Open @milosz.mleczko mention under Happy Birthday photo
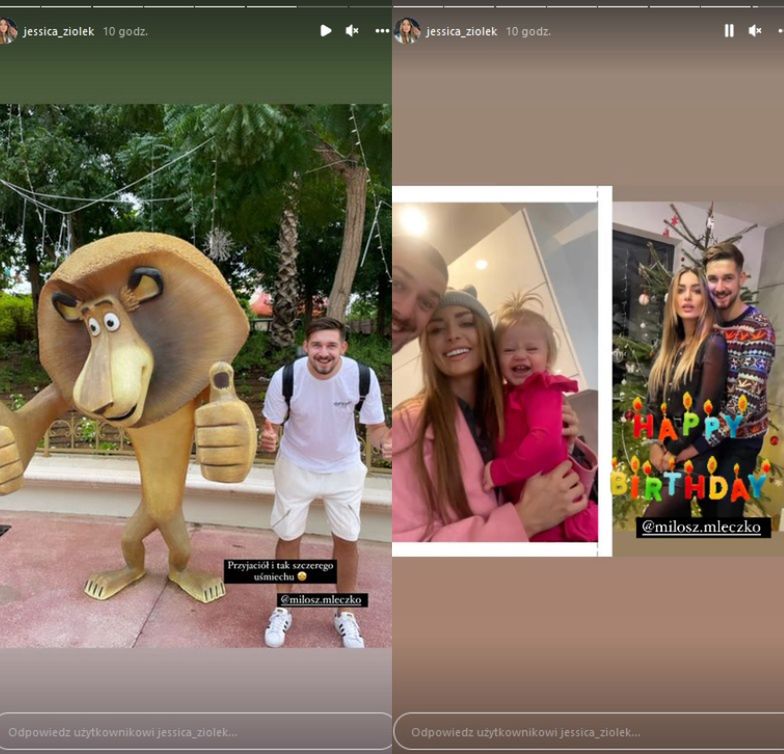Image resolution: width=784 pixels, height=754 pixels. click(703, 528)
